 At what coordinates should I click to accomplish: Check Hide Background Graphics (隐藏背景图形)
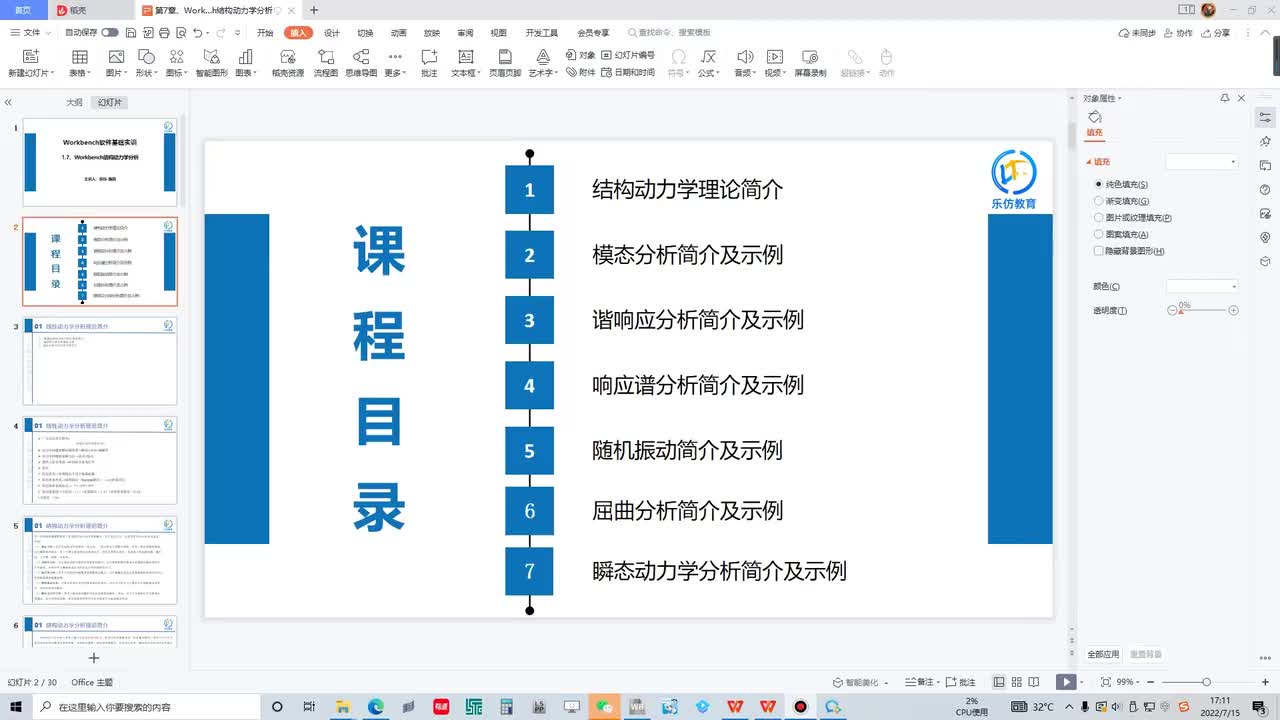[1099, 251]
